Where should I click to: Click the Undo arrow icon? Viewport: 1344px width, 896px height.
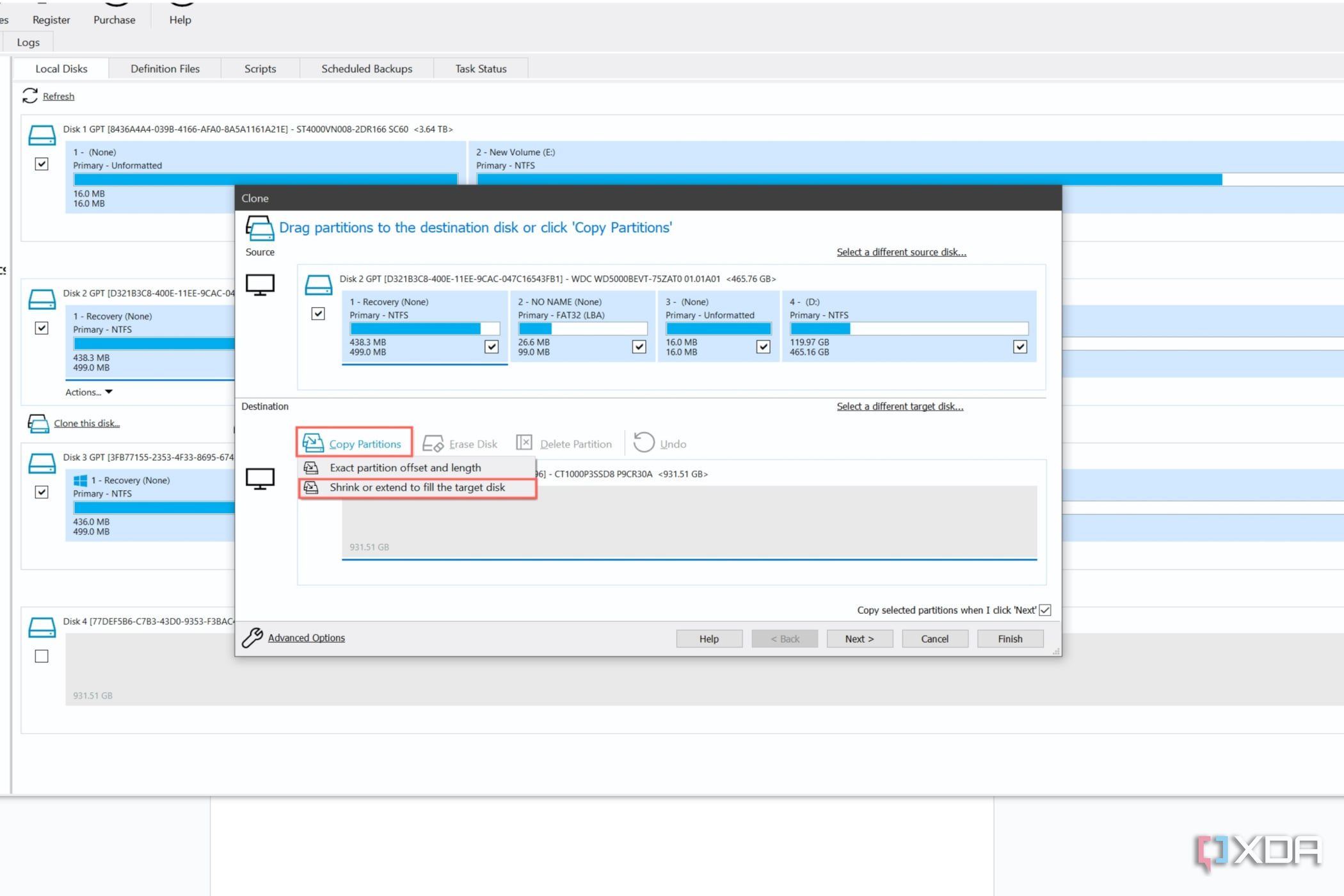pyautogui.click(x=644, y=442)
